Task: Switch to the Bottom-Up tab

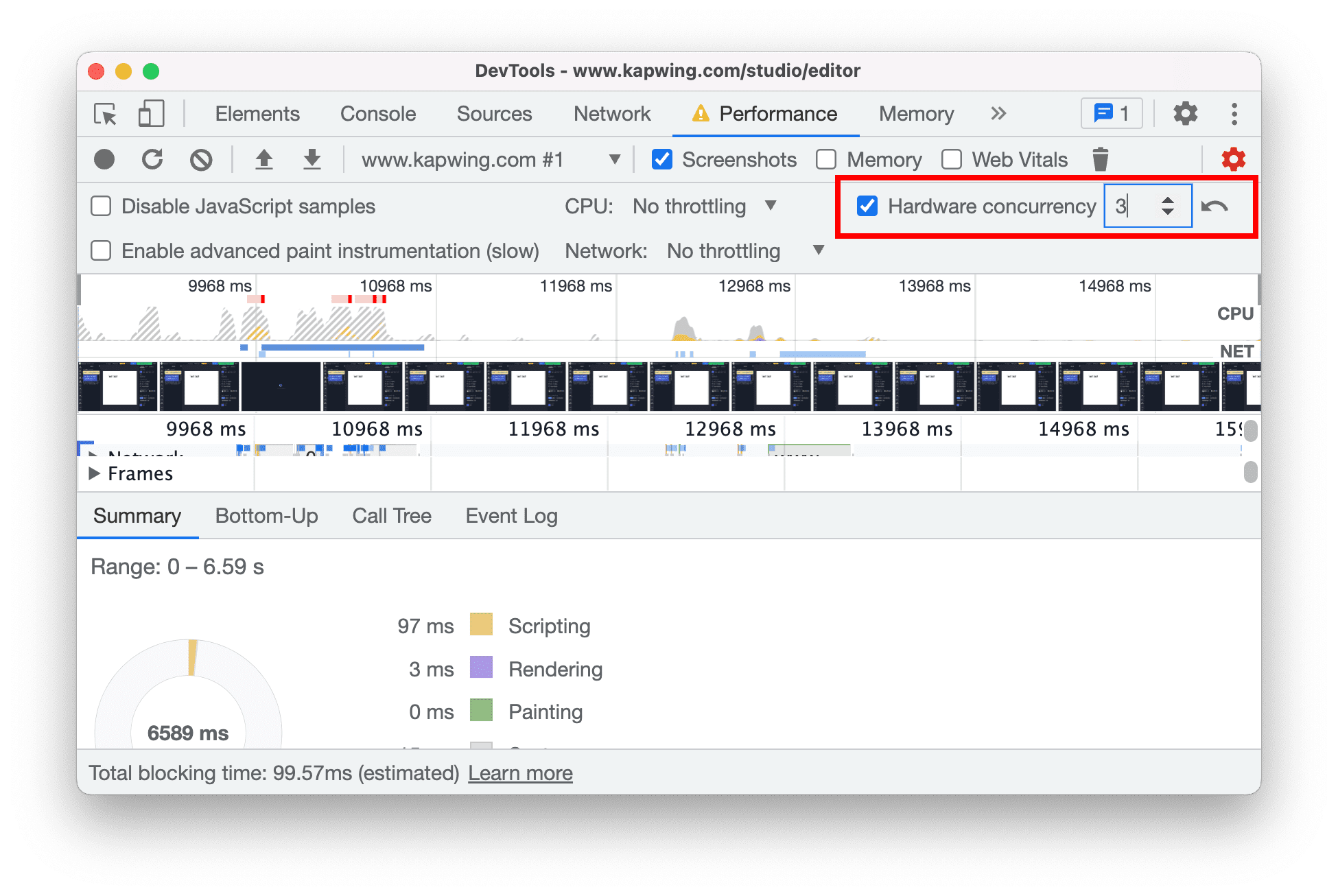Action: pyautogui.click(x=265, y=517)
